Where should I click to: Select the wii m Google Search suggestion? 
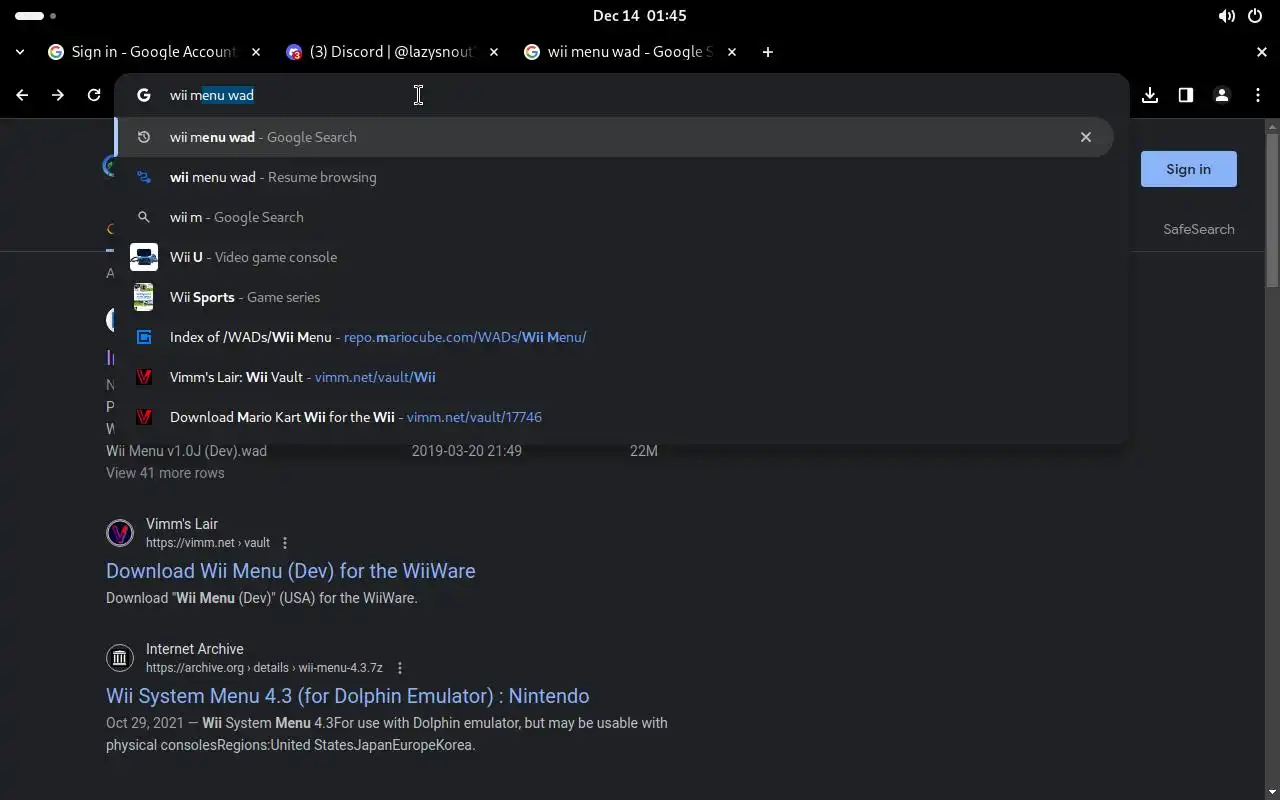614,217
